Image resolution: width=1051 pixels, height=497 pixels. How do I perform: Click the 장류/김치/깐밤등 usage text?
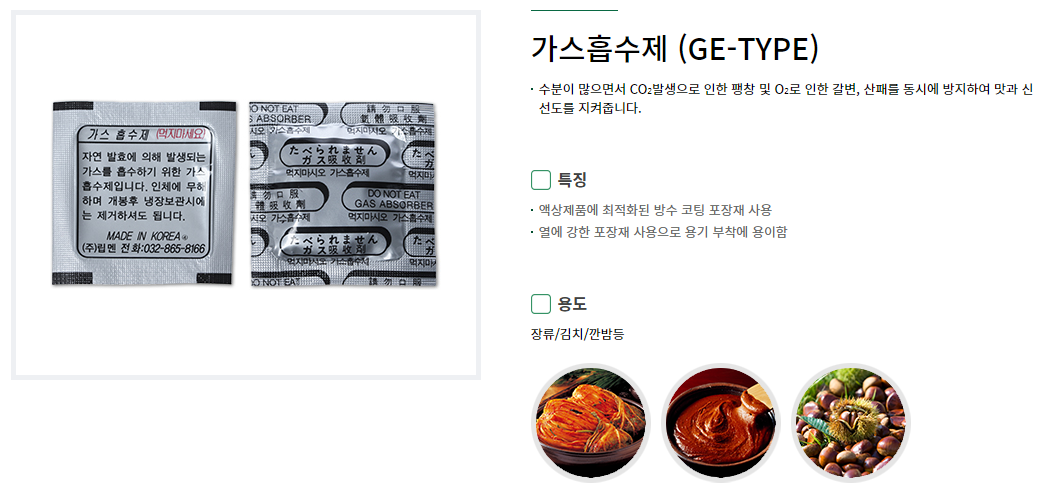[577, 333]
